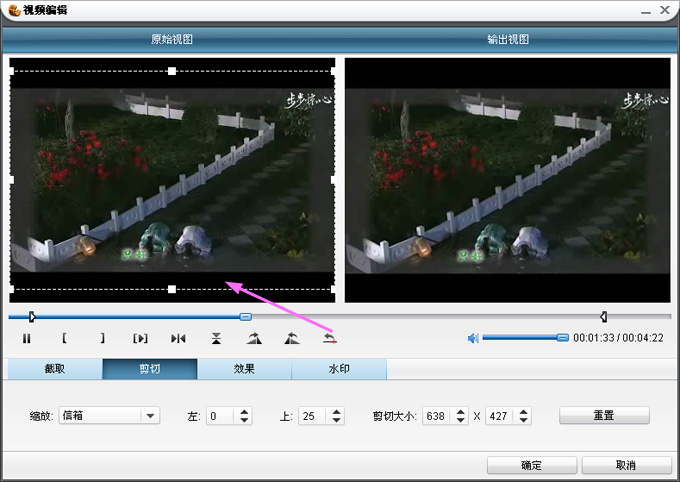Decrease crop width 638
Image resolution: width=680 pixels, height=482 pixels.
(x=461, y=420)
